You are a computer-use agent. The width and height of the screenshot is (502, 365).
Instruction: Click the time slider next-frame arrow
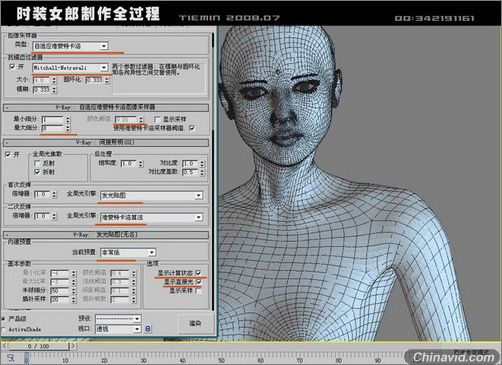(x=73, y=346)
